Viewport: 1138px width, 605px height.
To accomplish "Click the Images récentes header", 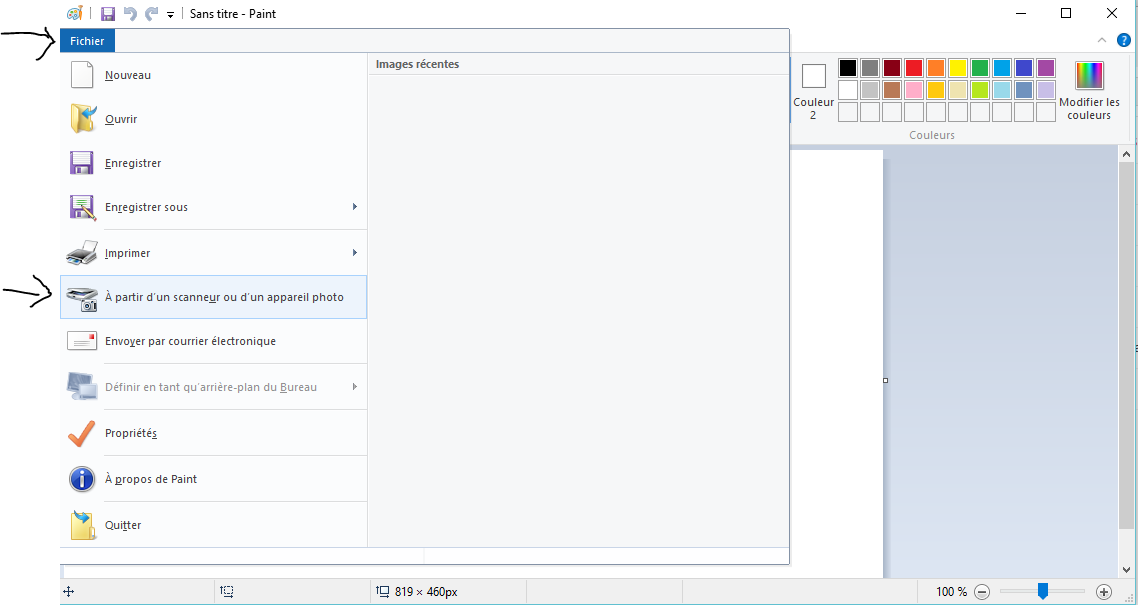I will tap(417, 65).
